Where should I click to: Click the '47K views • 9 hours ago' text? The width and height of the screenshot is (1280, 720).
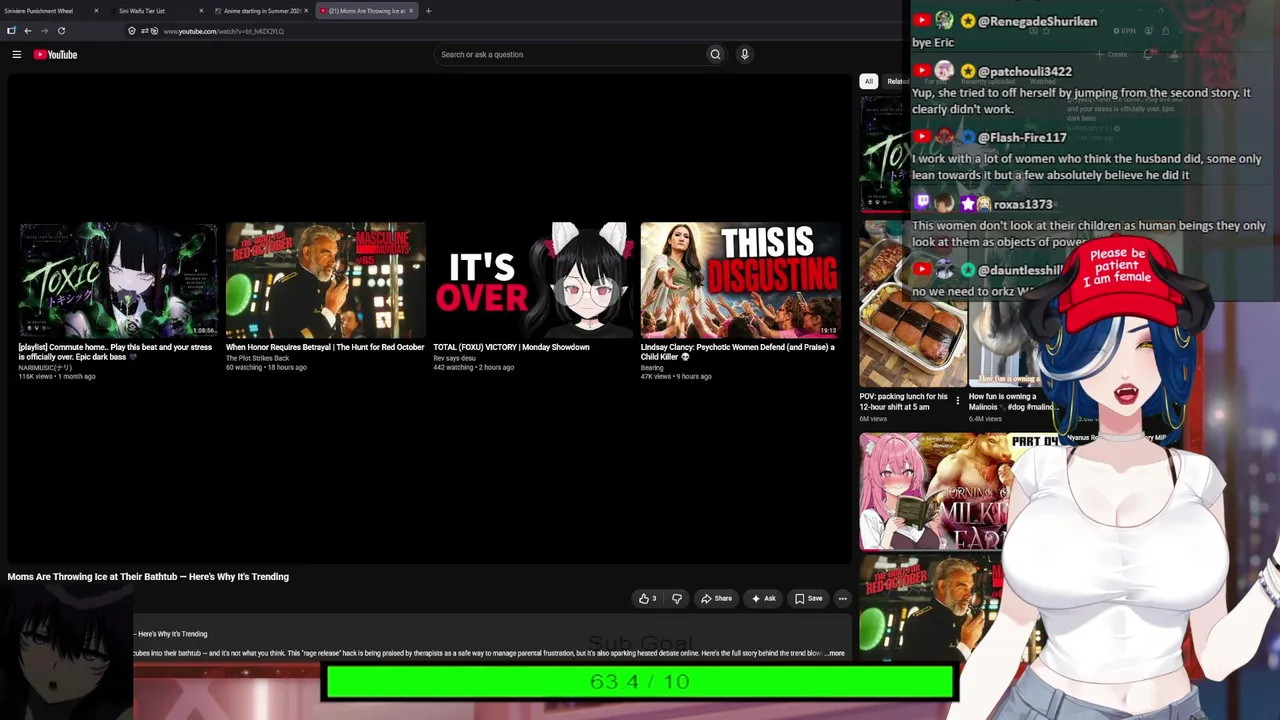click(676, 377)
